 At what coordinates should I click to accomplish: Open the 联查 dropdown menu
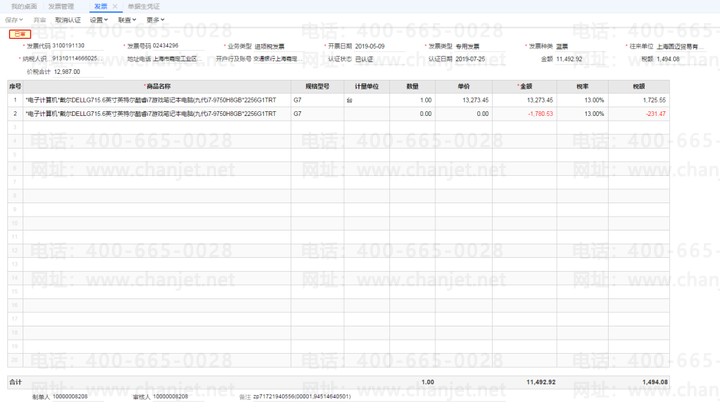pos(127,20)
